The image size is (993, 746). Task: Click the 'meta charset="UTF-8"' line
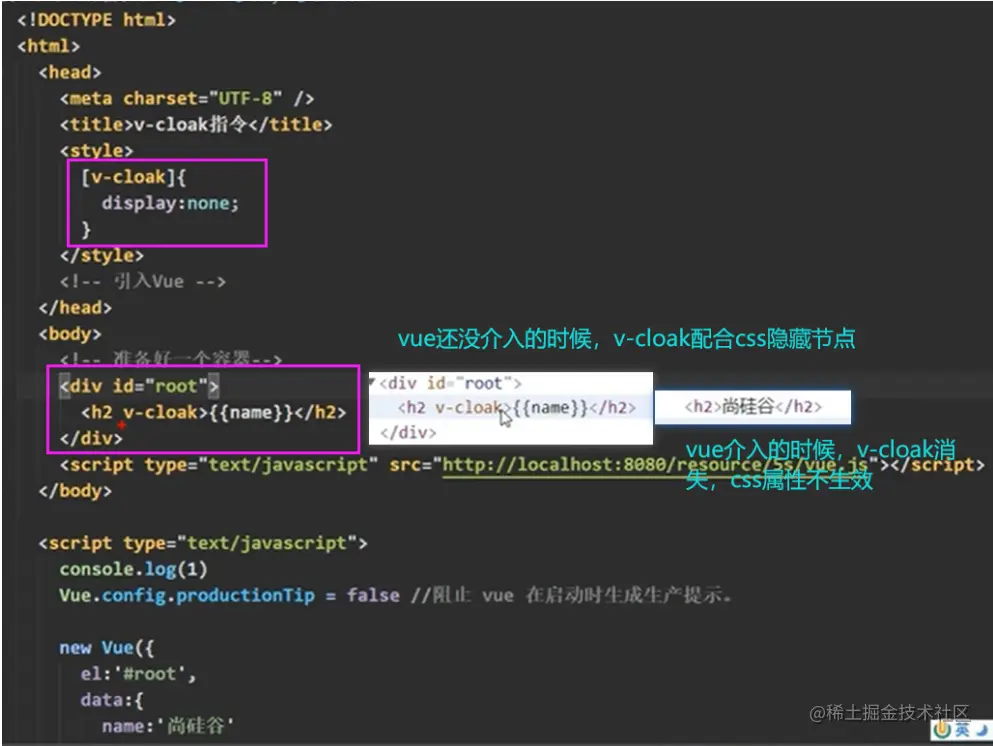[187, 99]
